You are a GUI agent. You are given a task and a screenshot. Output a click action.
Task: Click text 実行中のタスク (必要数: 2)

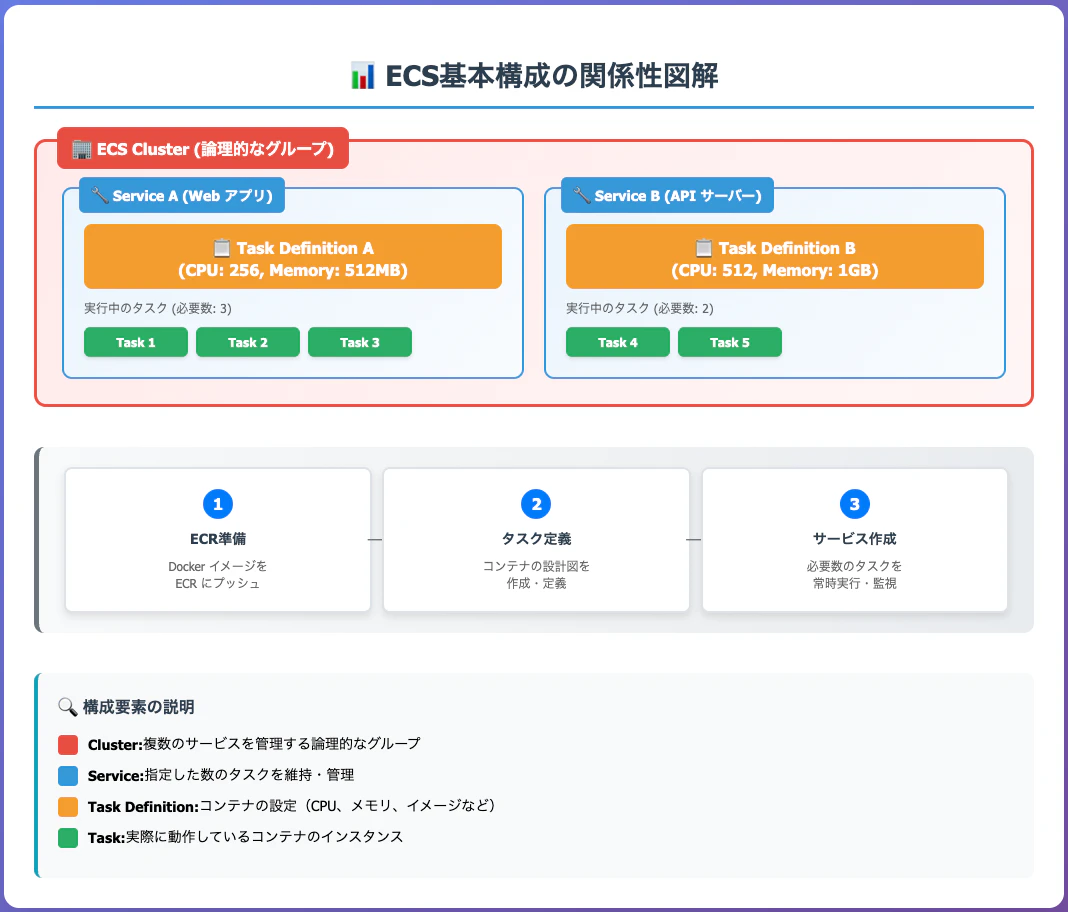640,309
